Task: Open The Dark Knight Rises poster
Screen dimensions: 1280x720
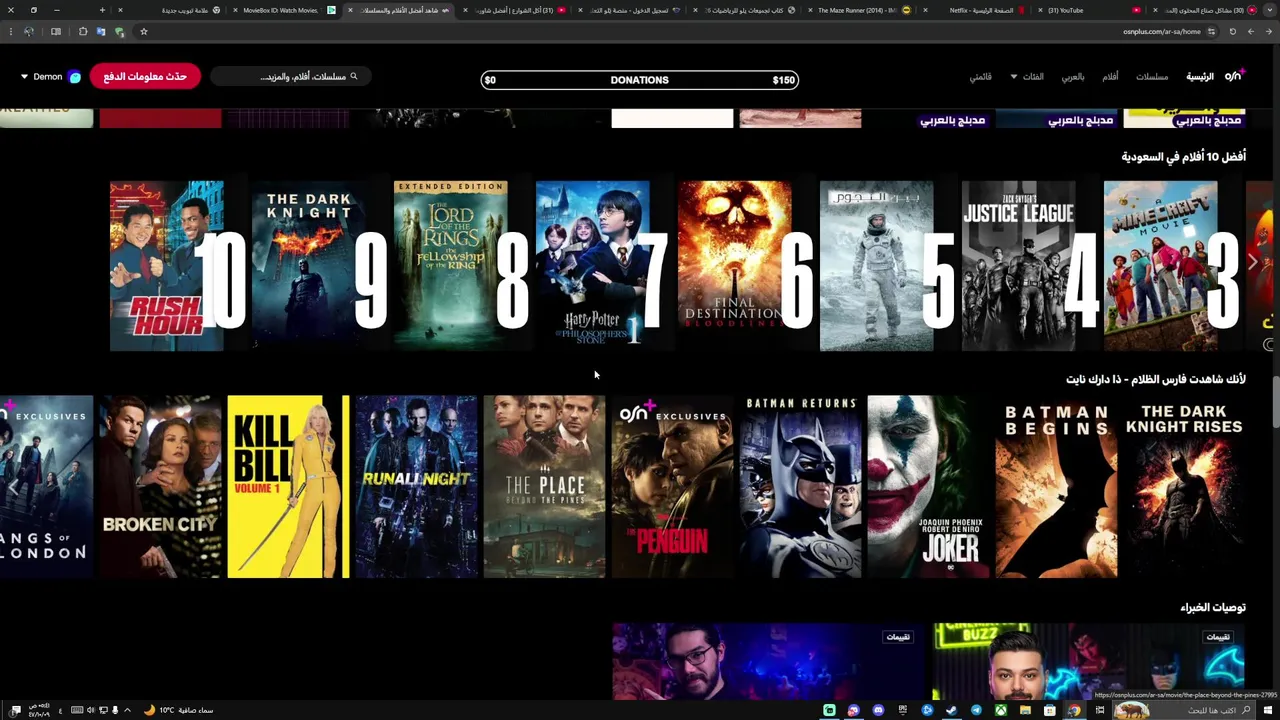Action: (x=1184, y=487)
